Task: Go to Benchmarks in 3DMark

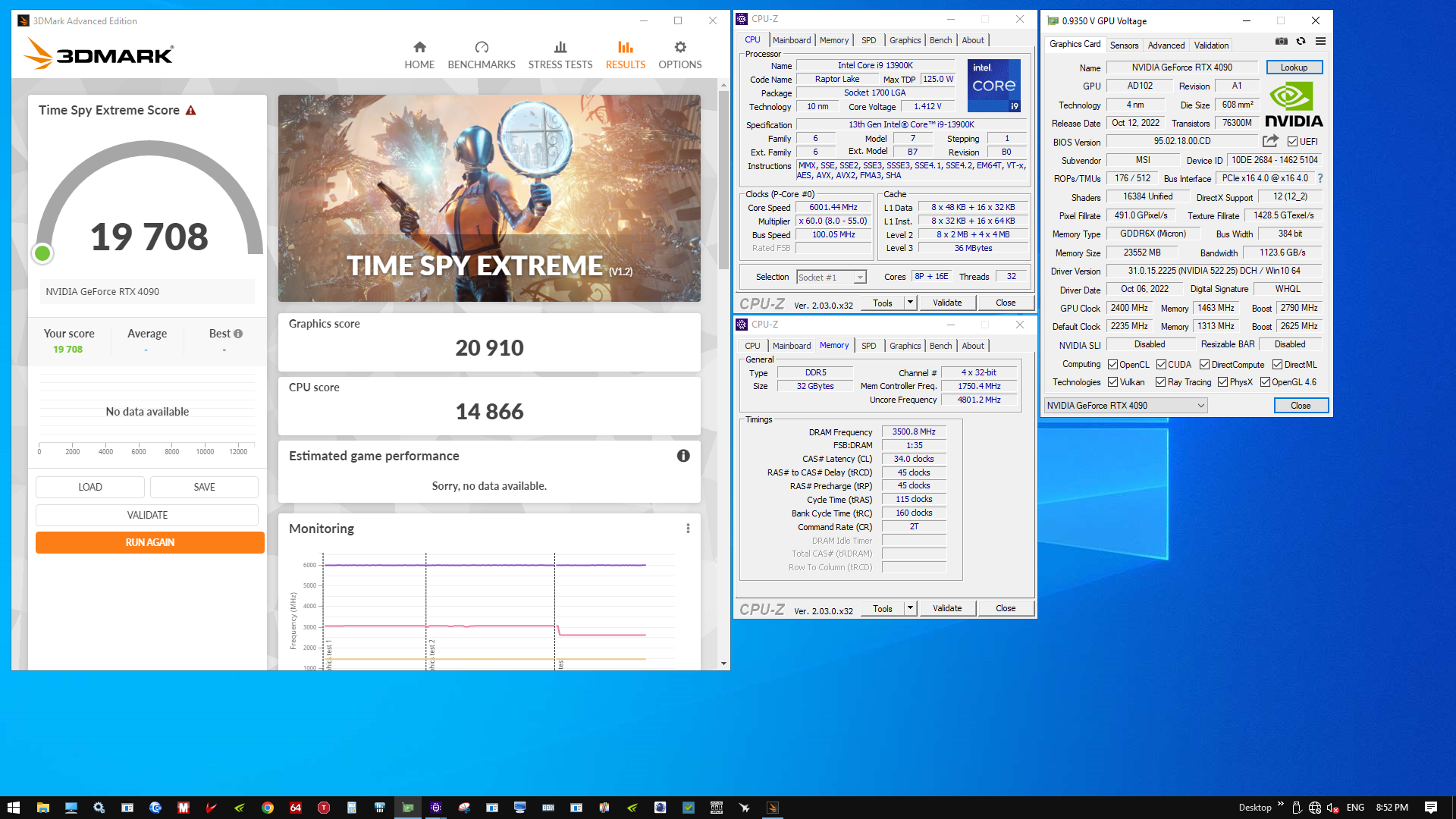Action: 482,55
